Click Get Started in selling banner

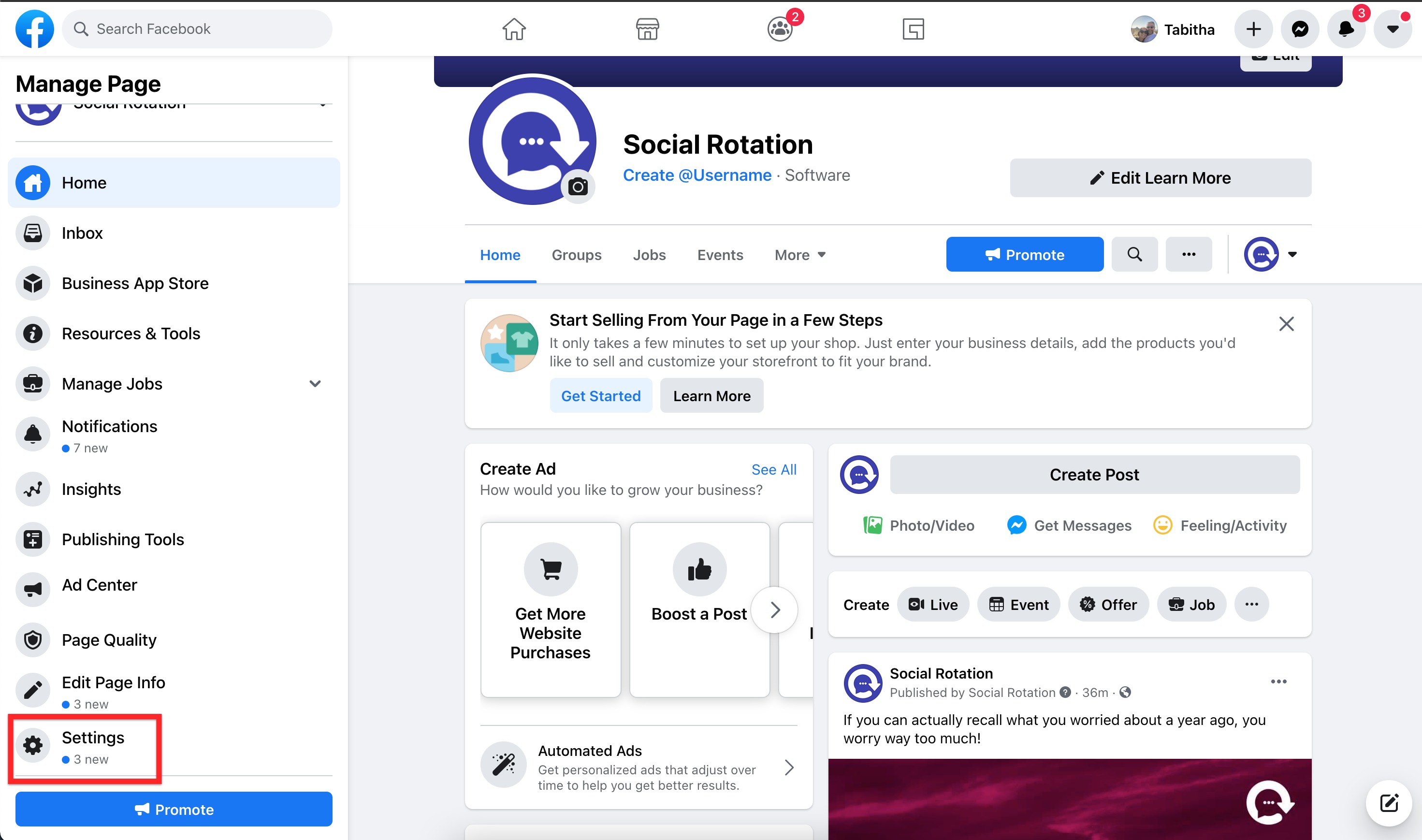(x=601, y=396)
